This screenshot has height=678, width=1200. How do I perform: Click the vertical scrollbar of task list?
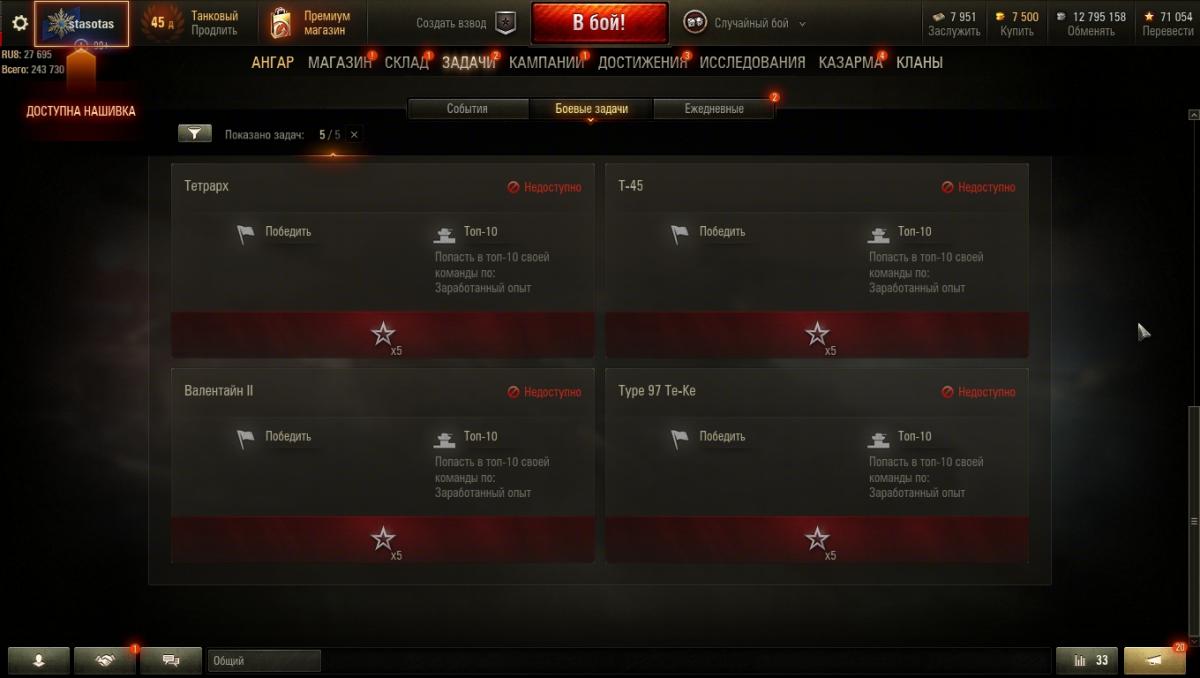point(1192,520)
